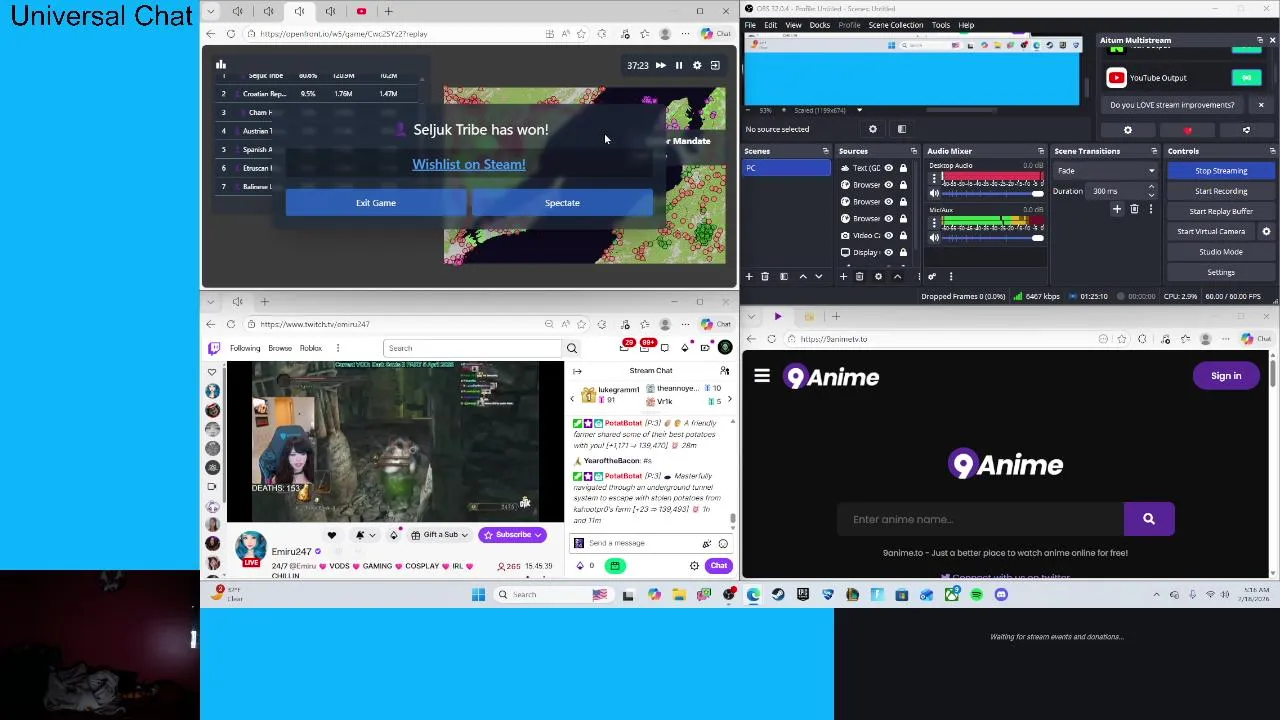The height and width of the screenshot is (720, 1280).
Task: Collapse Twitch Stream Chat panel arrow
Action: (577, 371)
